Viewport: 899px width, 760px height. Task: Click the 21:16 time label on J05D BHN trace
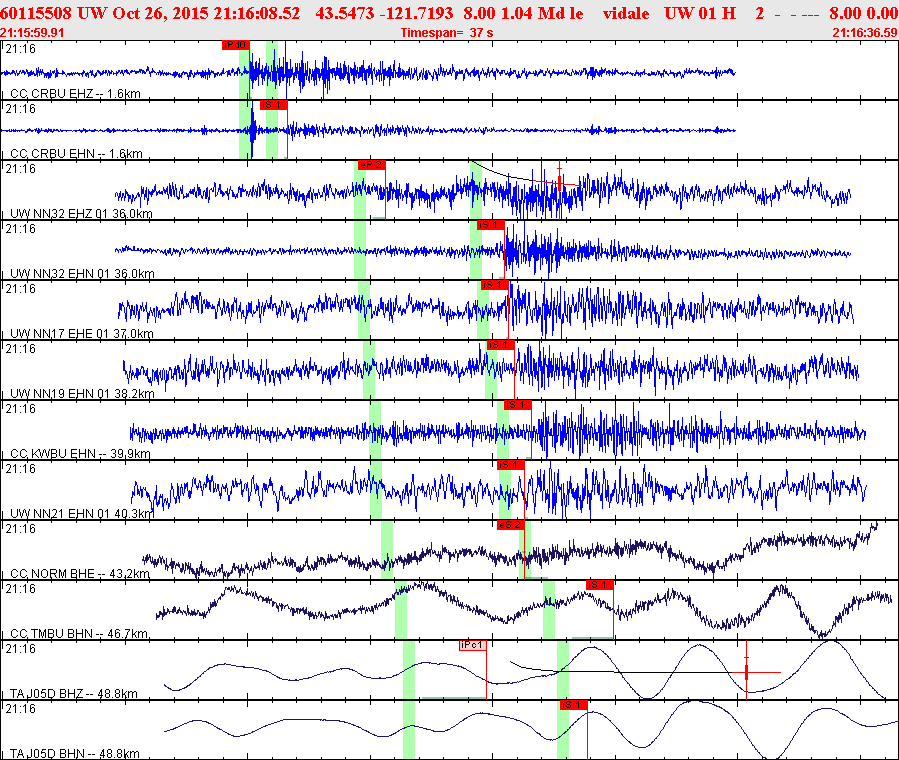tap(20, 708)
